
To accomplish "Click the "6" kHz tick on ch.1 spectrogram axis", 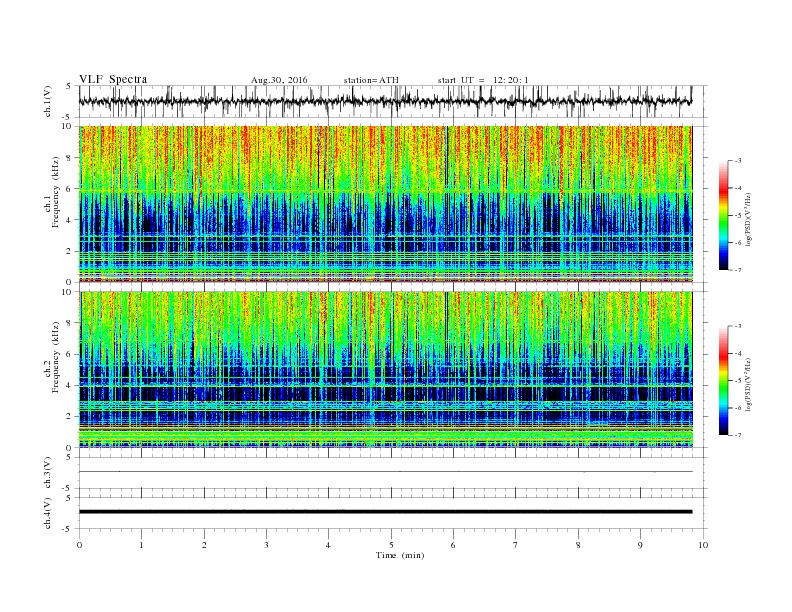I will point(69,189).
